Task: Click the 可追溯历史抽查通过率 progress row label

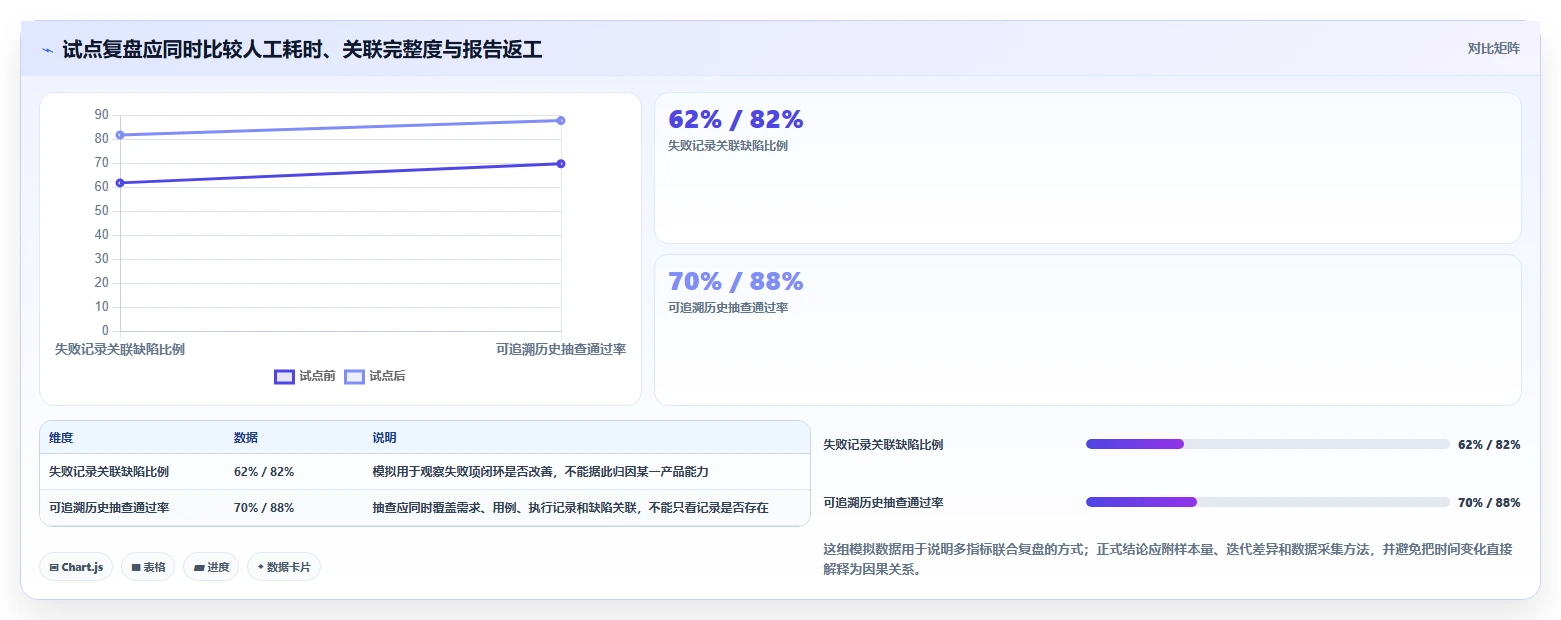Action: pyautogui.click(x=883, y=503)
